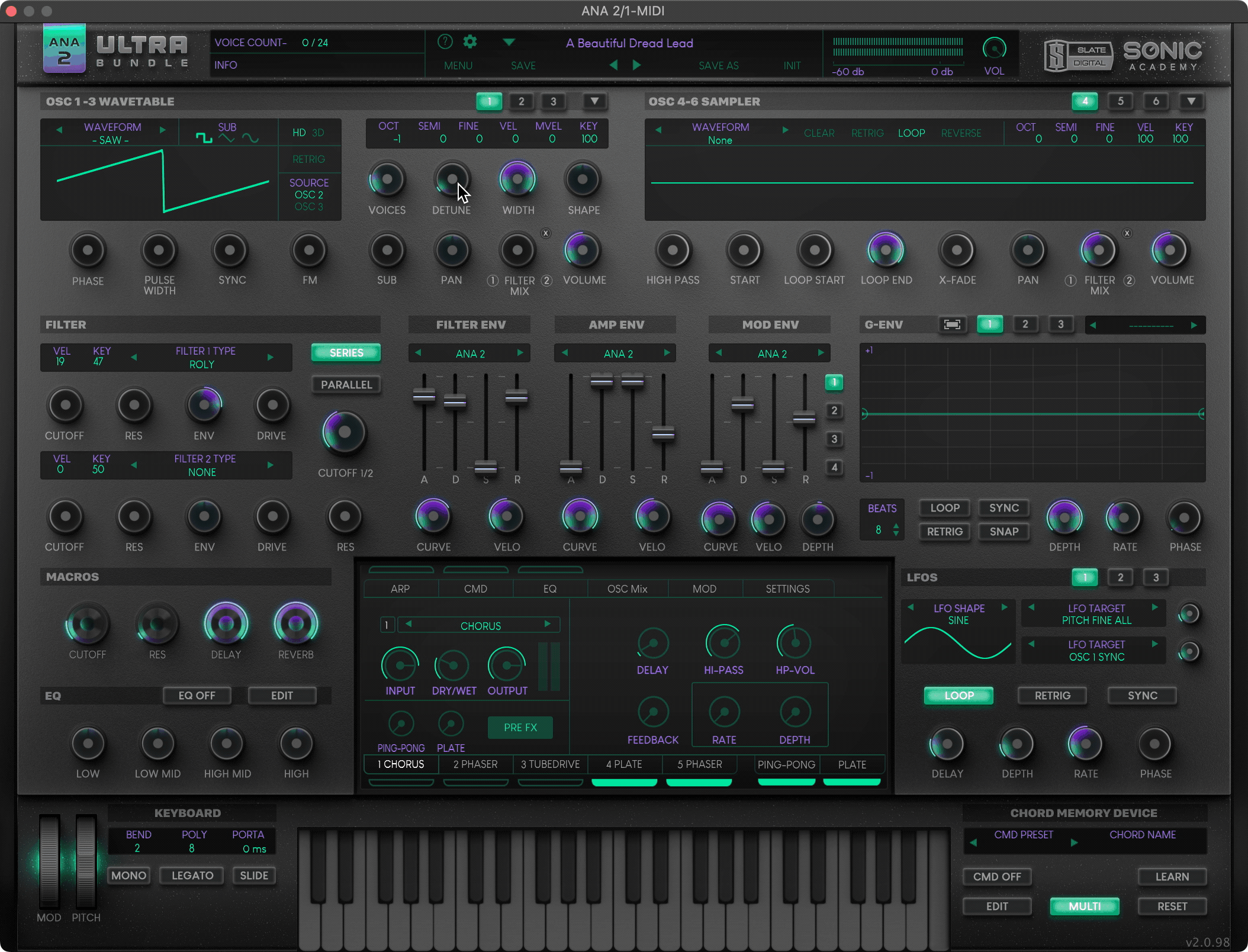The image size is (1248, 952).
Task: Toggle MONO keyboard mode
Action: pyautogui.click(x=128, y=876)
